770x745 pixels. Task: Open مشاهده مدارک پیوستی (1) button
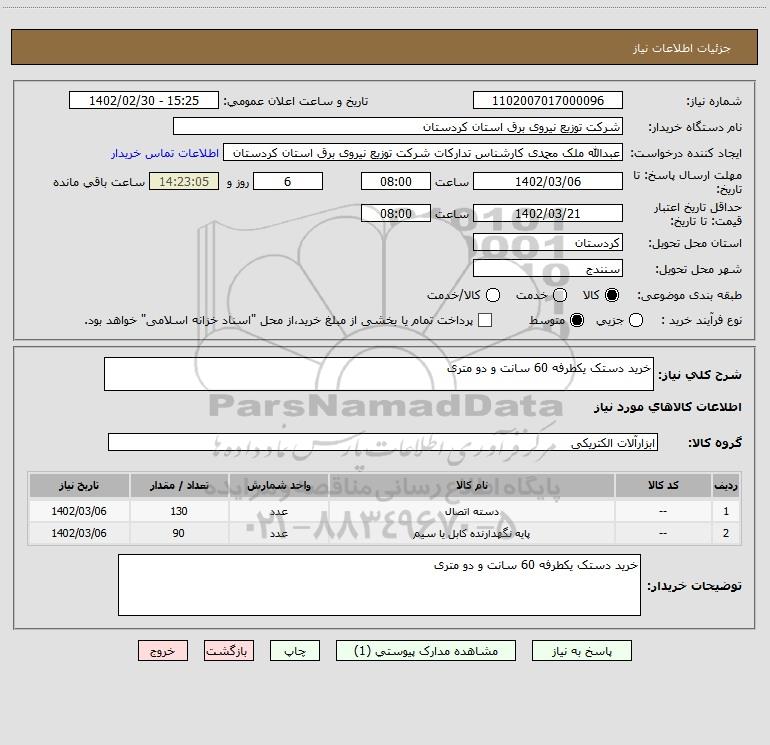pos(426,651)
